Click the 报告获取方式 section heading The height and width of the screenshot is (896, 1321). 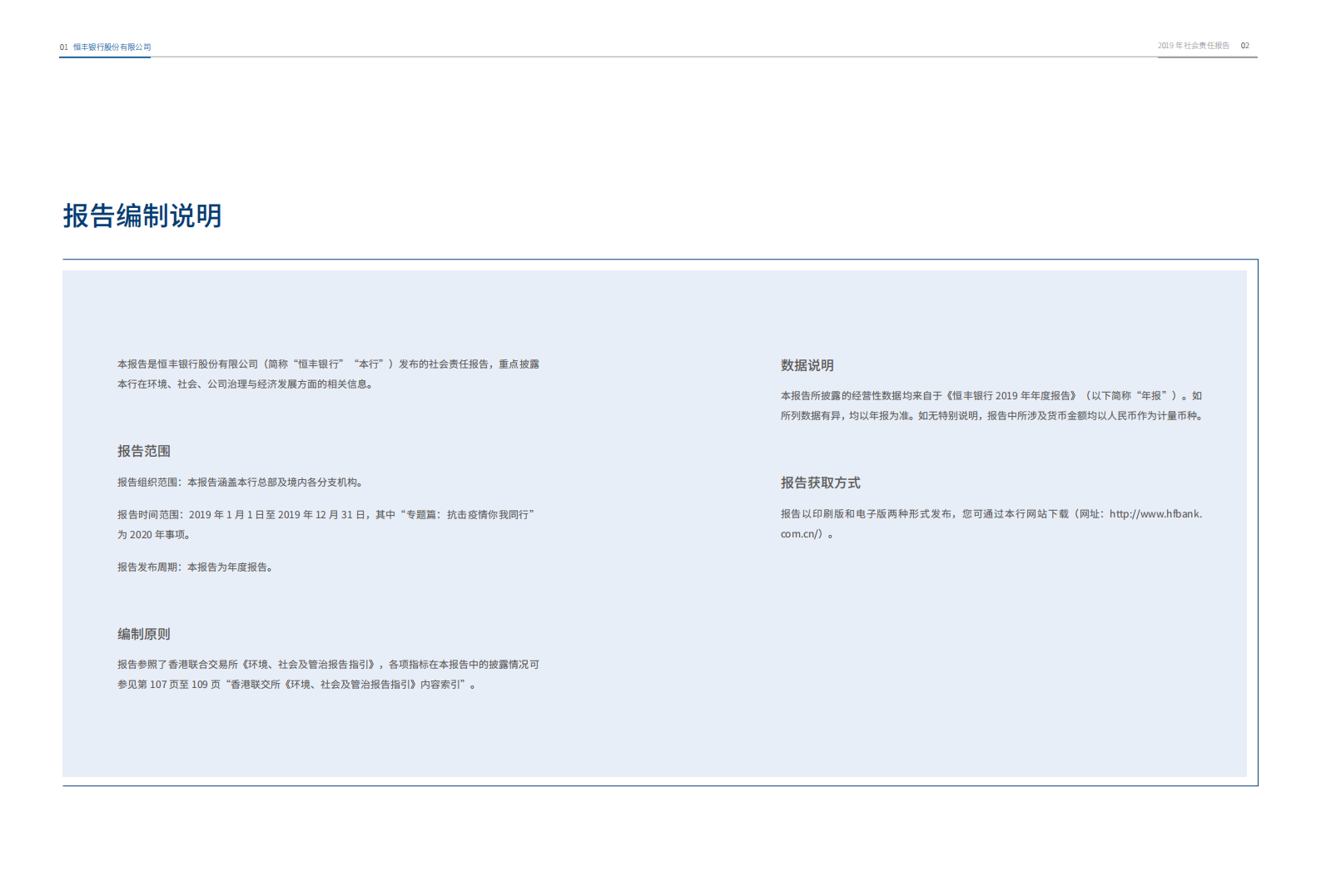point(820,483)
